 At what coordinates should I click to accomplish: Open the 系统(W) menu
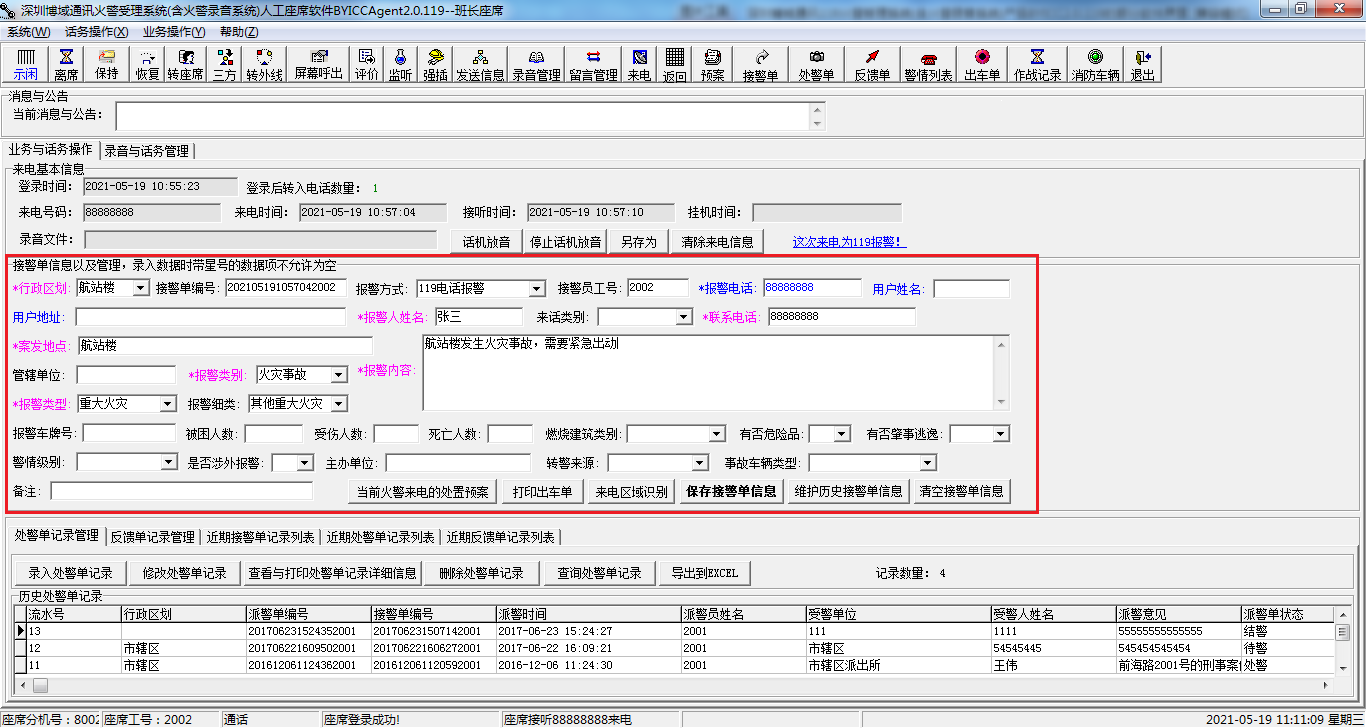(x=29, y=32)
